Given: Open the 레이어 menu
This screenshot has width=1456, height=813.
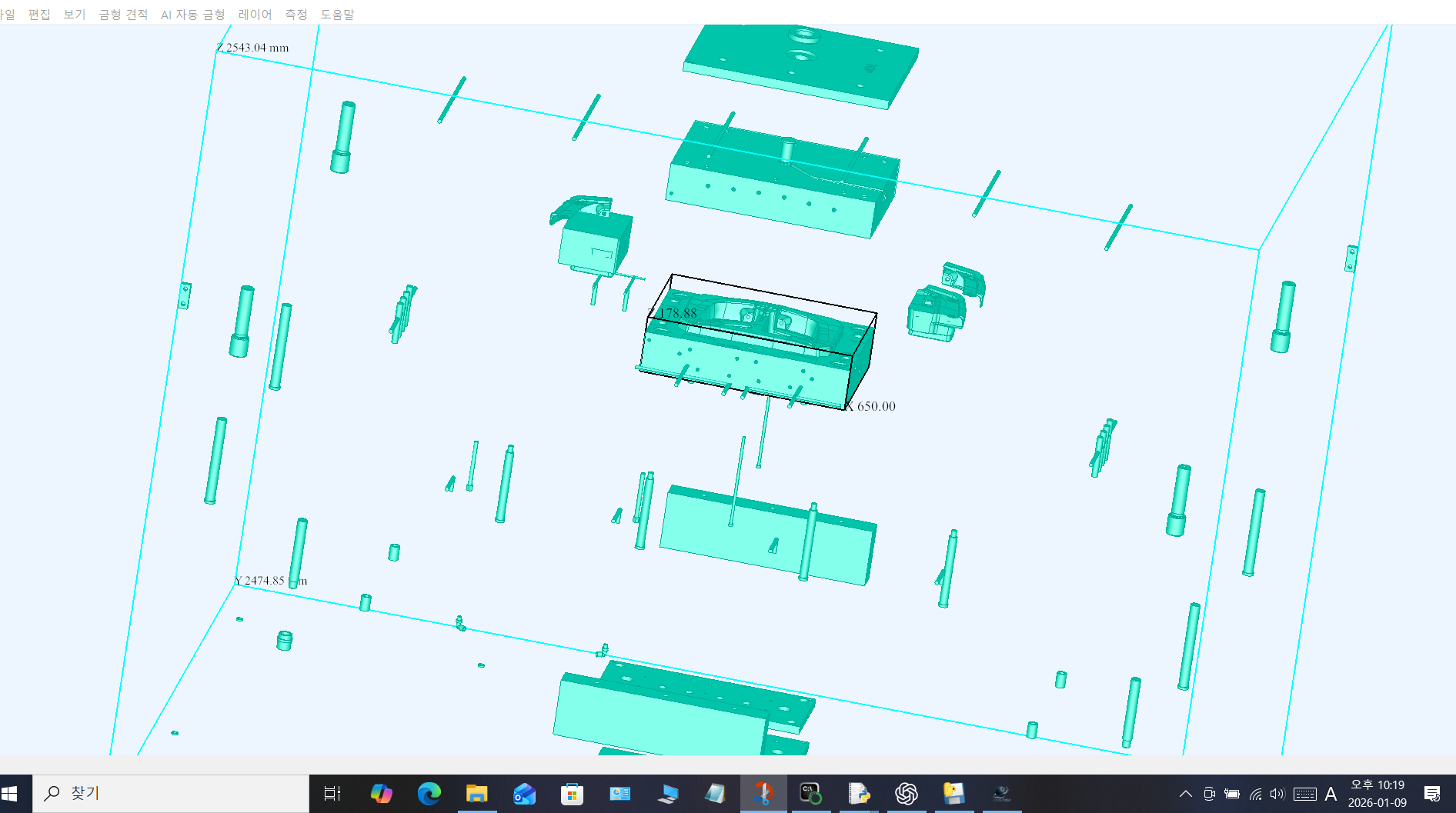Looking at the screenshot, I should 255,14.
